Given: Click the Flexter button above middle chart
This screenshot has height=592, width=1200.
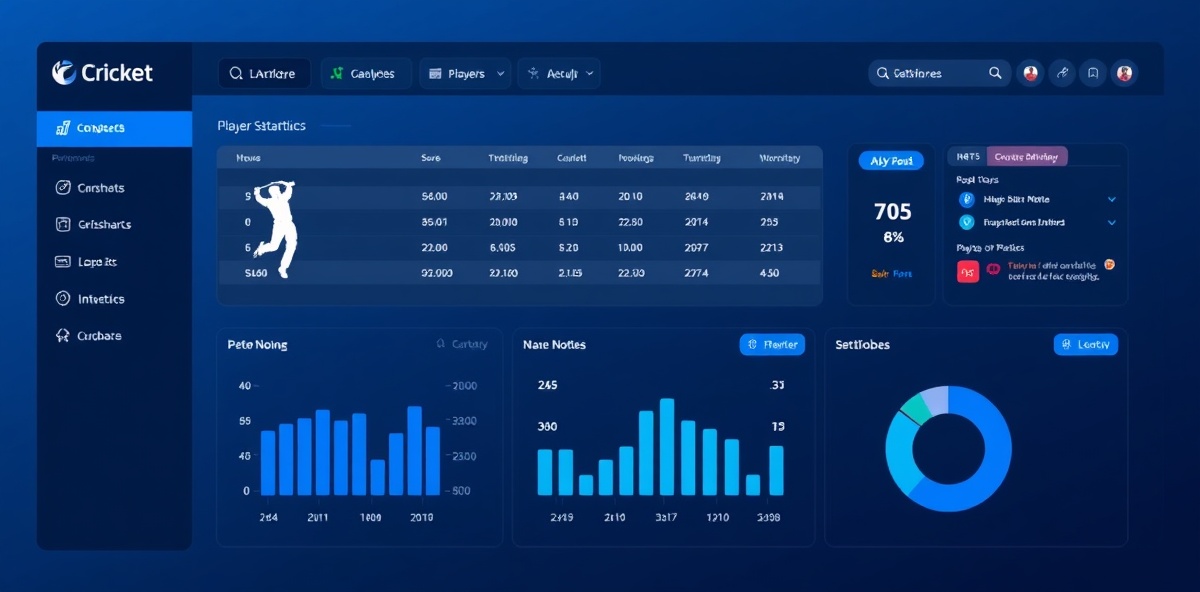Looking at the screenshot, I should pyautogui.click(x=772, y=344).
